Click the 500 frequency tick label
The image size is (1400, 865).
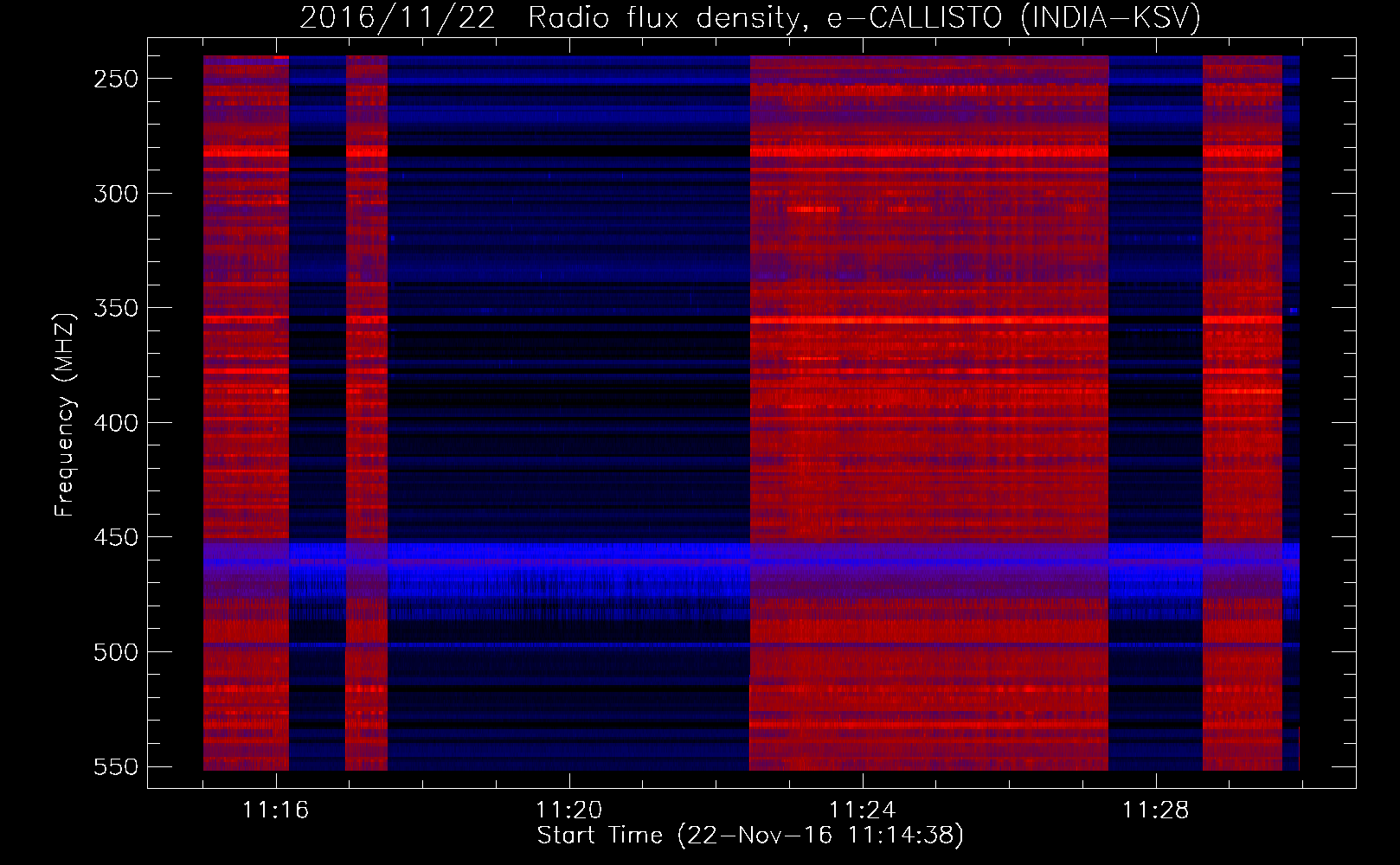tap(116, 652)
